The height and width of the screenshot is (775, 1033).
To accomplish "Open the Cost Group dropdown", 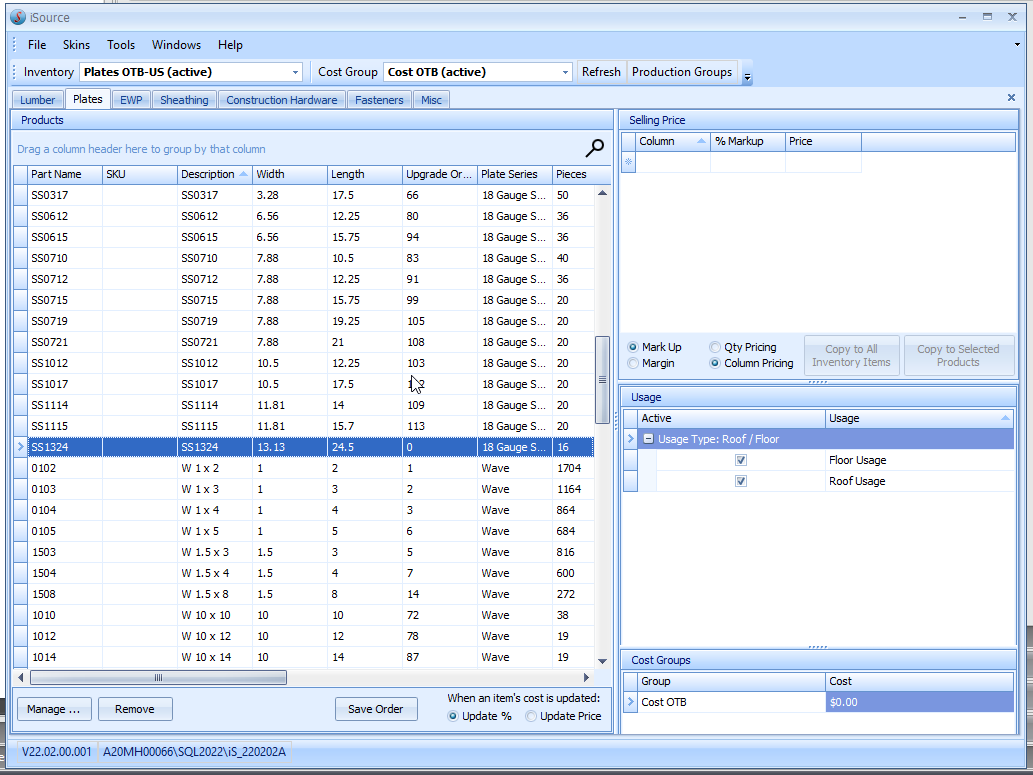I will click(x=566, y=72).
